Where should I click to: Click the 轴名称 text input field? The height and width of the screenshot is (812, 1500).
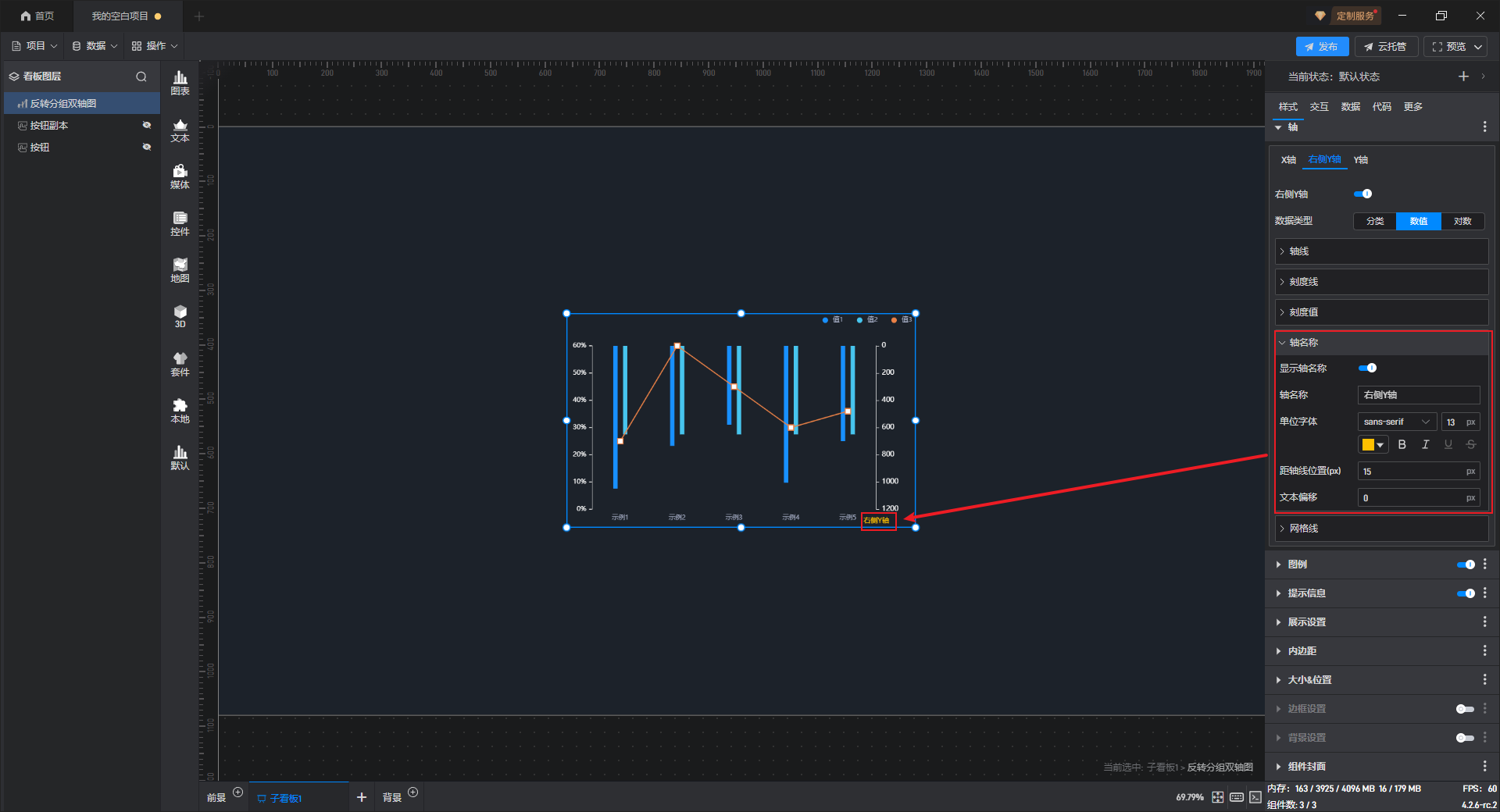[1419, 395]
